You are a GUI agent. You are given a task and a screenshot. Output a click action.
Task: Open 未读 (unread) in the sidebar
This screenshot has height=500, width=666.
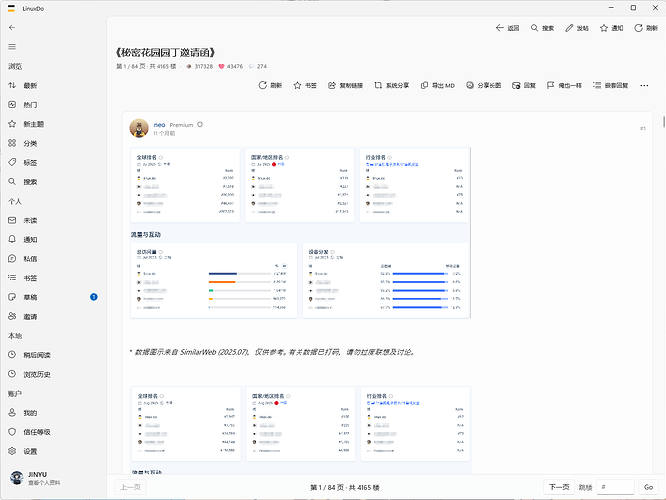click(53, 220)
